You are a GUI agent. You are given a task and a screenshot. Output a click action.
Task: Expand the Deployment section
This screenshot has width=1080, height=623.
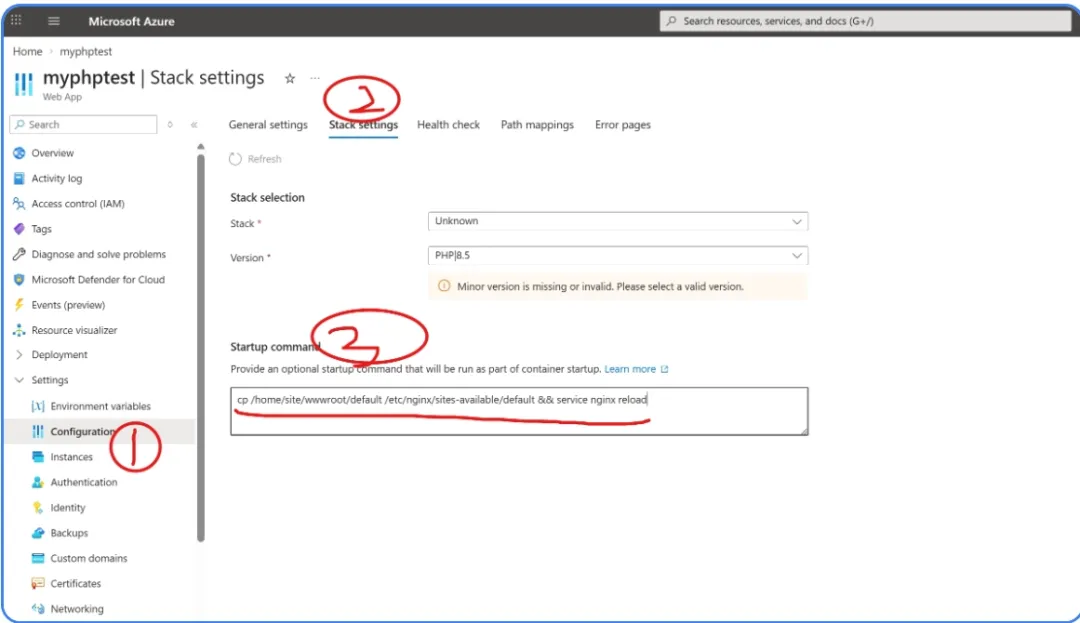click(x=19, y=355)
